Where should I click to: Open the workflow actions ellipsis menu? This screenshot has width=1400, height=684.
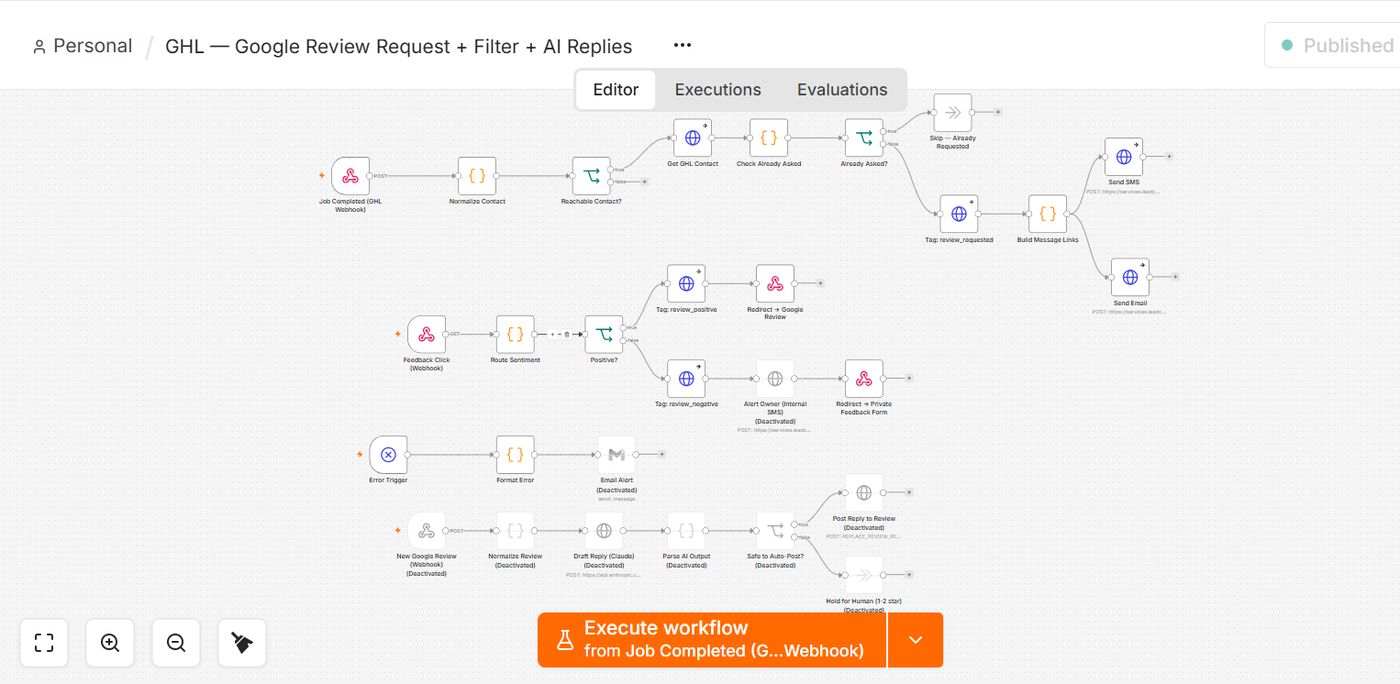(x=682, y=45)
